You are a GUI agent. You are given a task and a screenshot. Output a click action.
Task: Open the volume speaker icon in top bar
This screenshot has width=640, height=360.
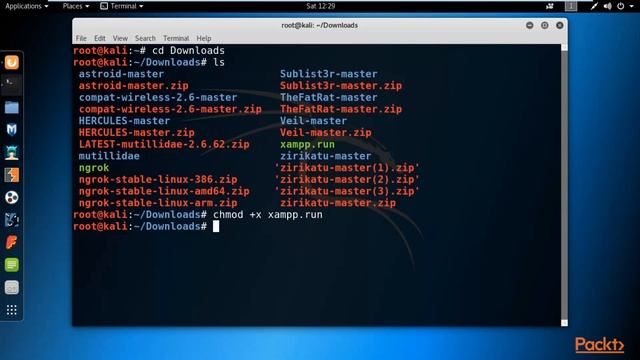tap(608, 6)
